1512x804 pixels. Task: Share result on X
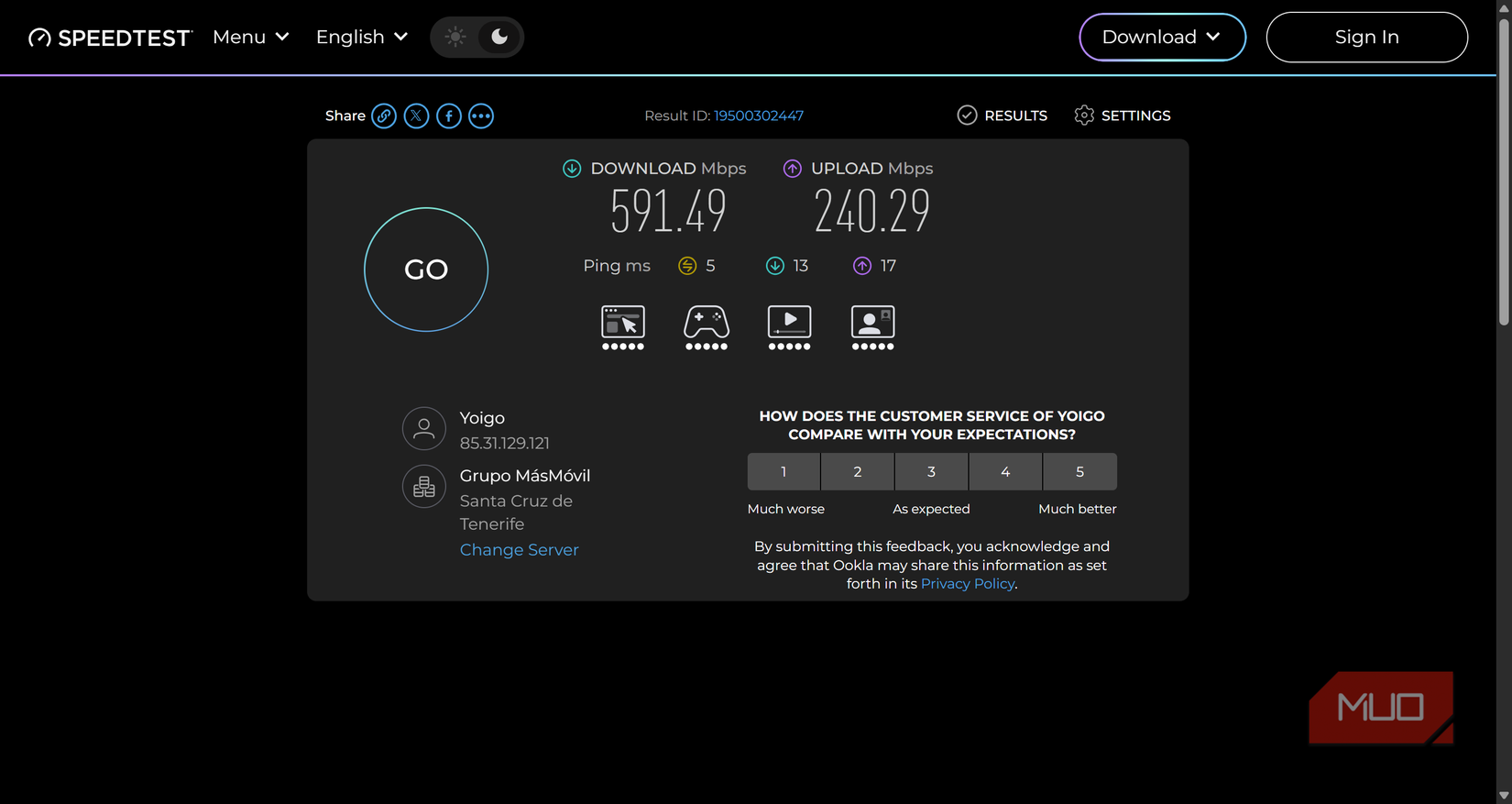click(416, 116)
